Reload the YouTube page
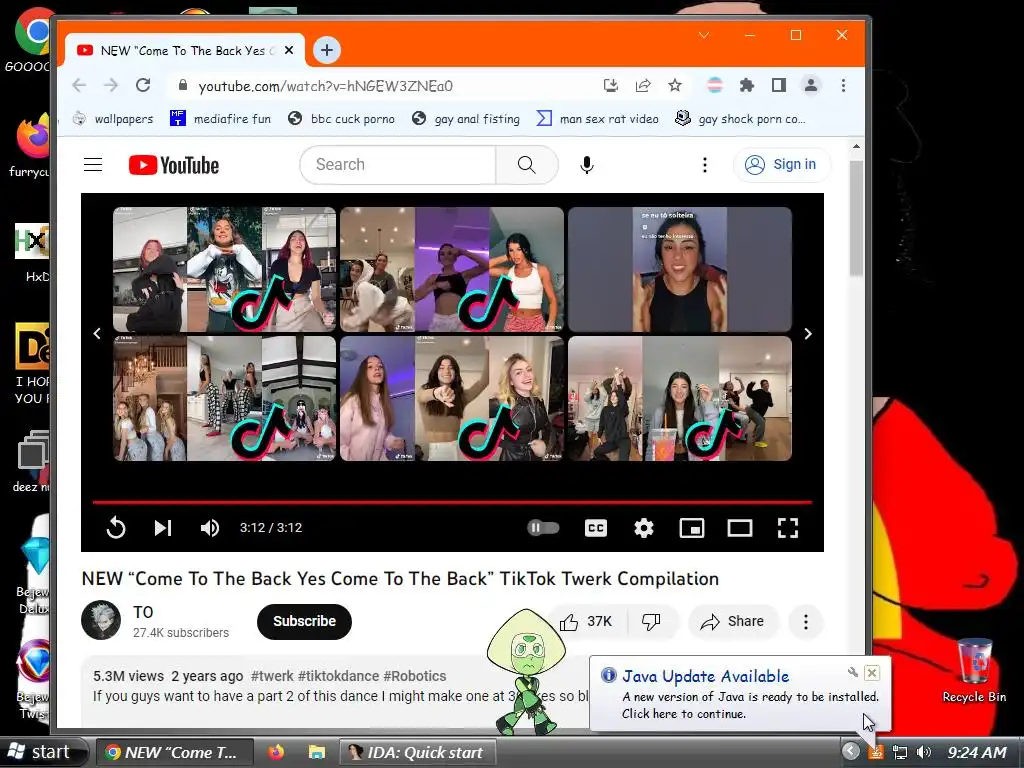 (143, 86)
